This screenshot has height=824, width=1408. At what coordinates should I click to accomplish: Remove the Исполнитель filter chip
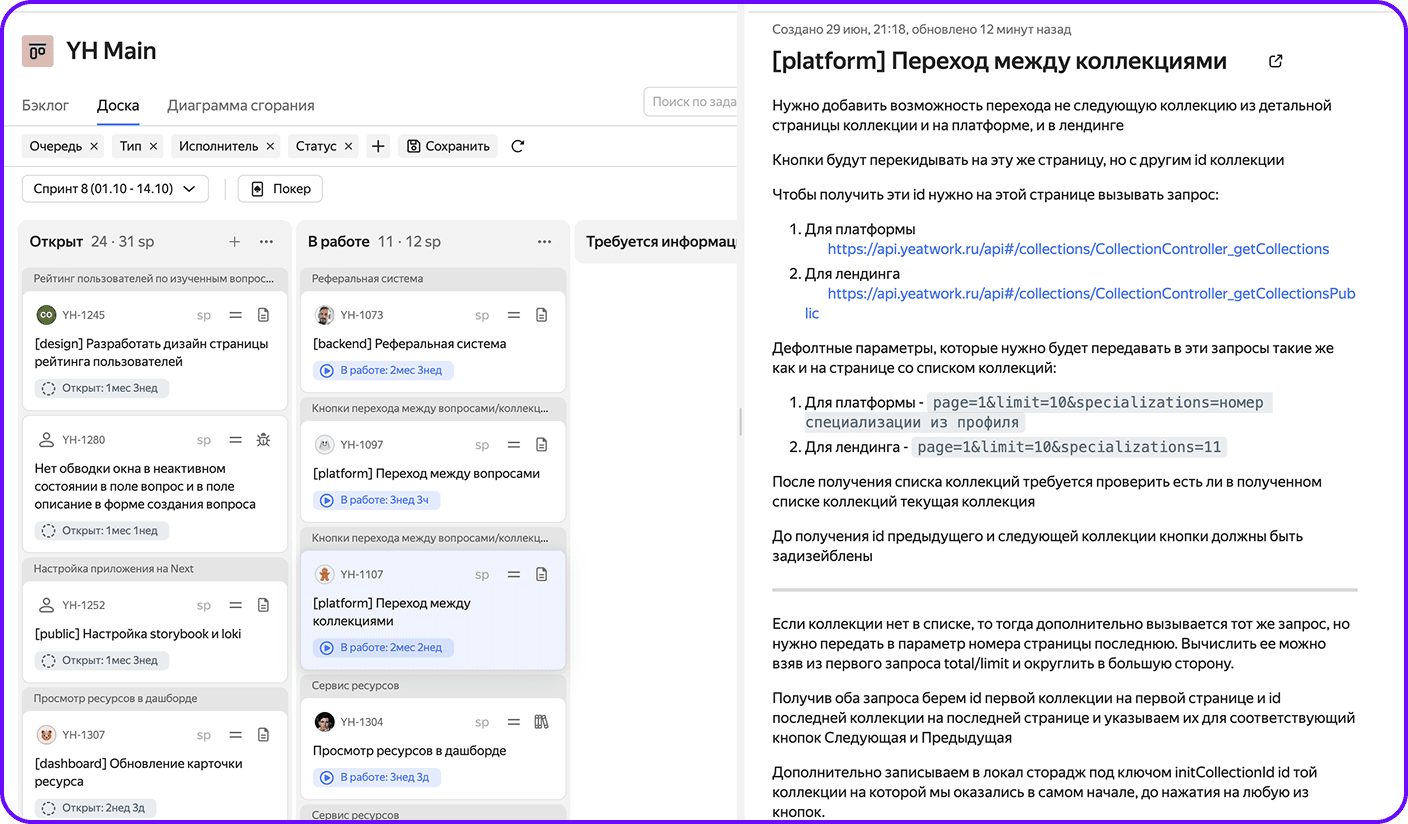tap(270, 146)
